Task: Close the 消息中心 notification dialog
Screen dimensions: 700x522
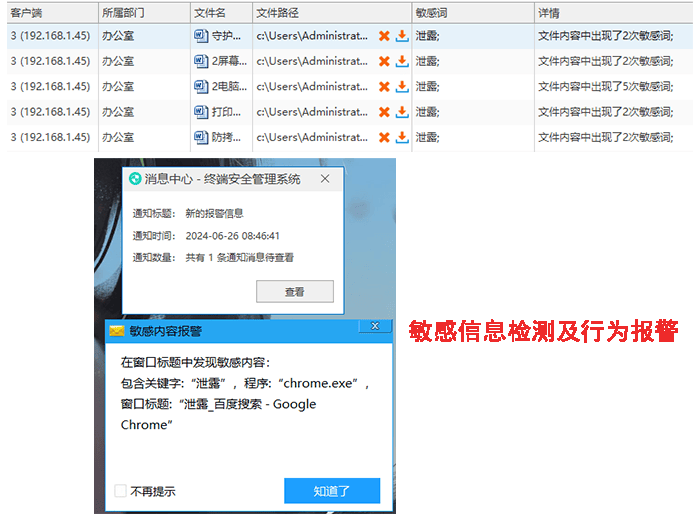Action: point(325,179)
